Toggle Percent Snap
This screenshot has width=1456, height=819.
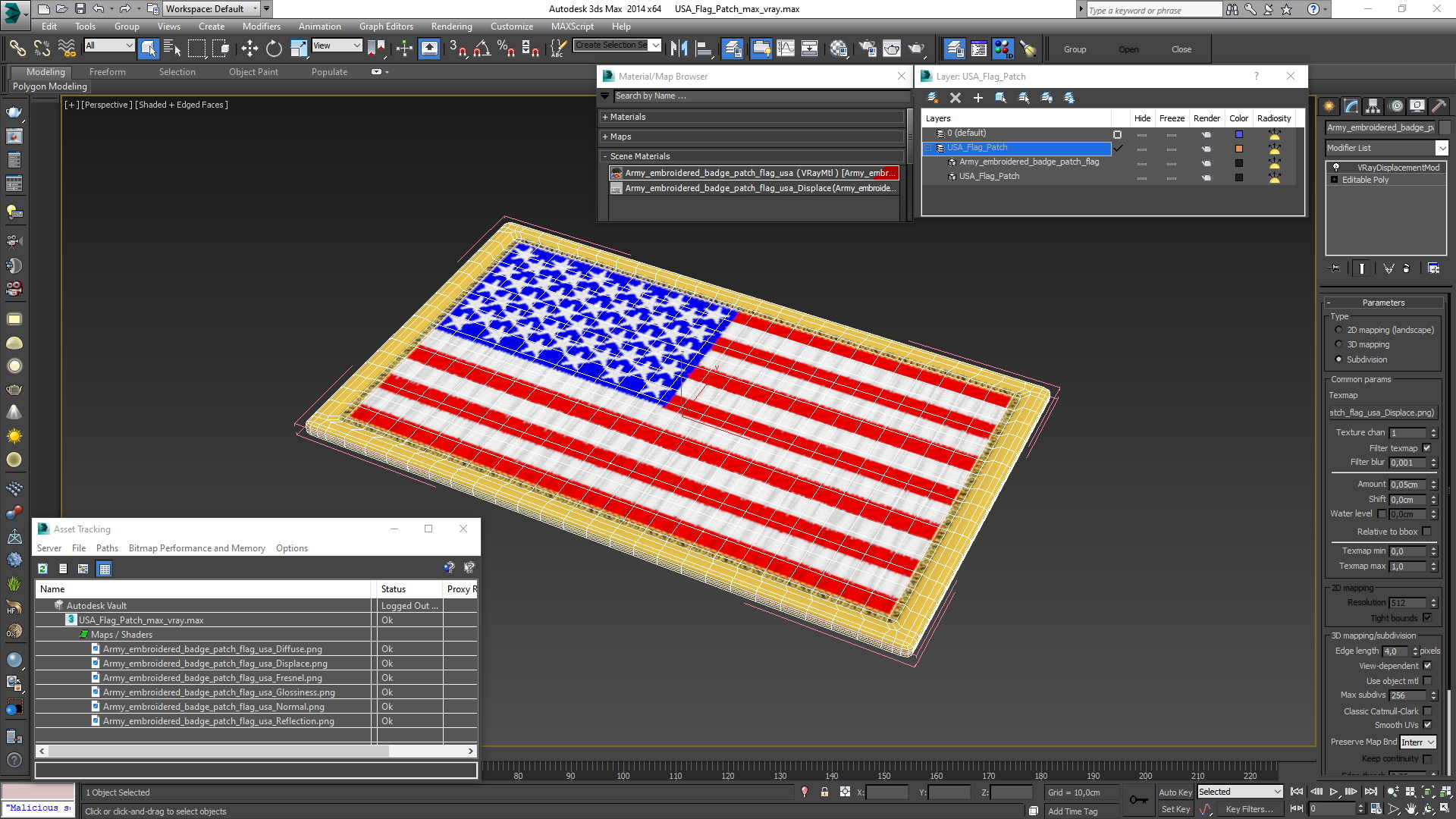506,49
